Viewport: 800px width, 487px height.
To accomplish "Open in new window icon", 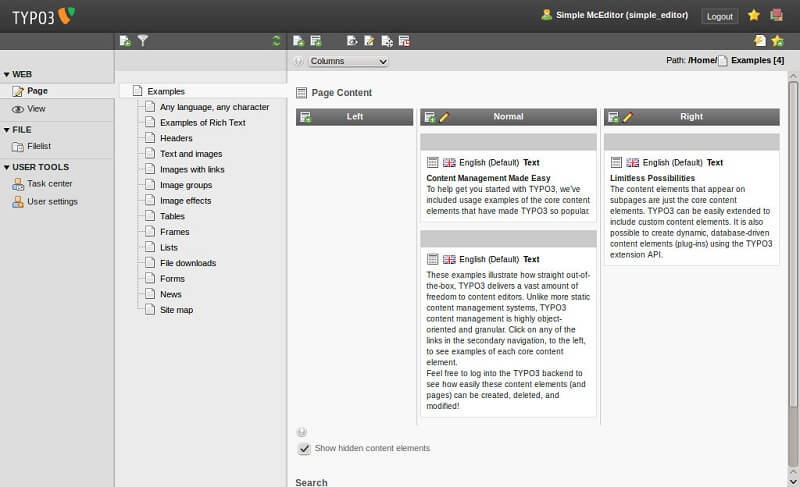I will [760, 41].
